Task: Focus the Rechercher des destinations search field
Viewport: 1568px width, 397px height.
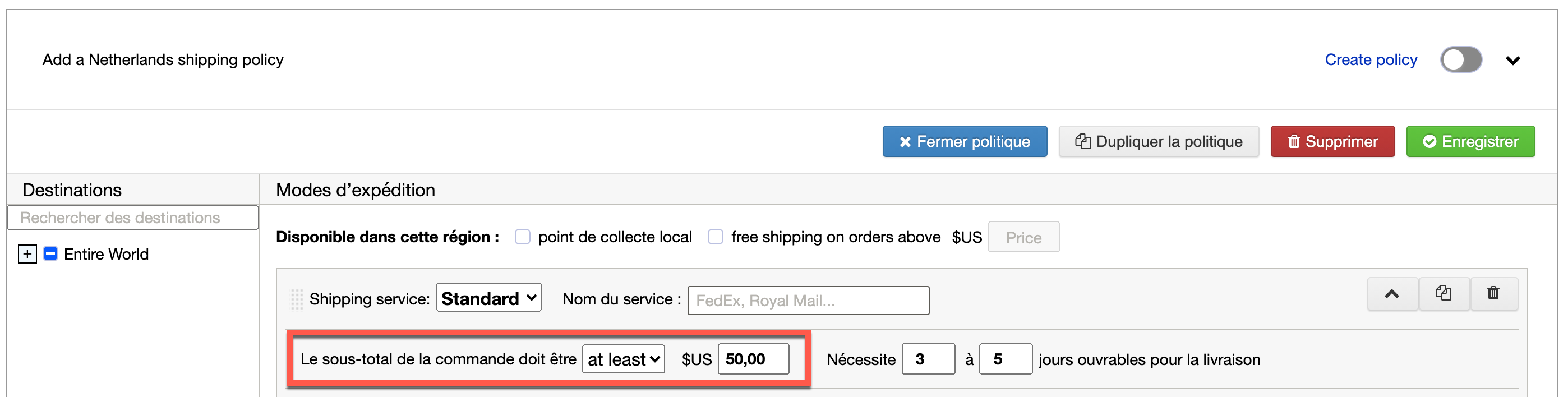Action: coord(133,218)
